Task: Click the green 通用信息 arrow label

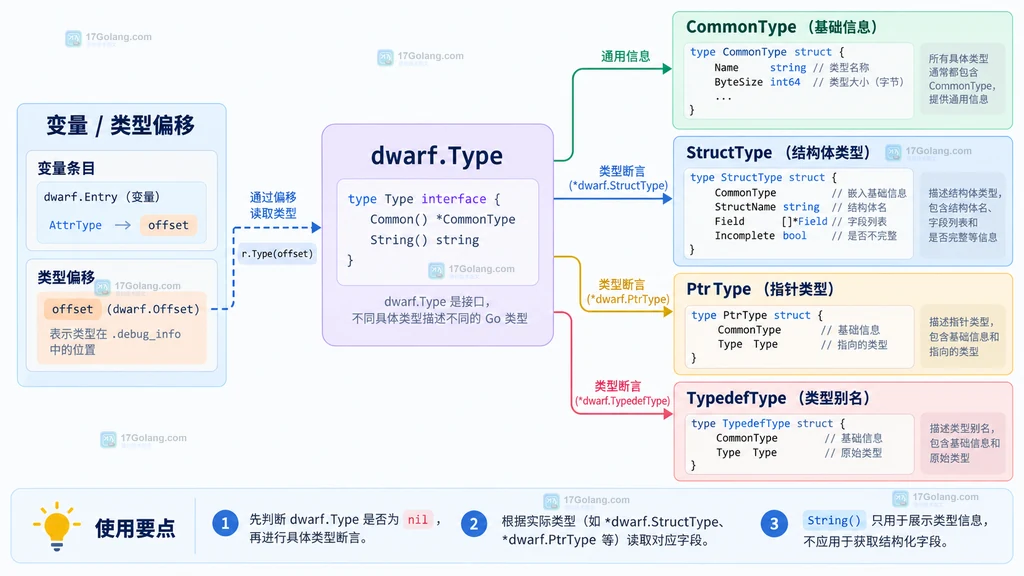Action: click(x=626, y=56)
